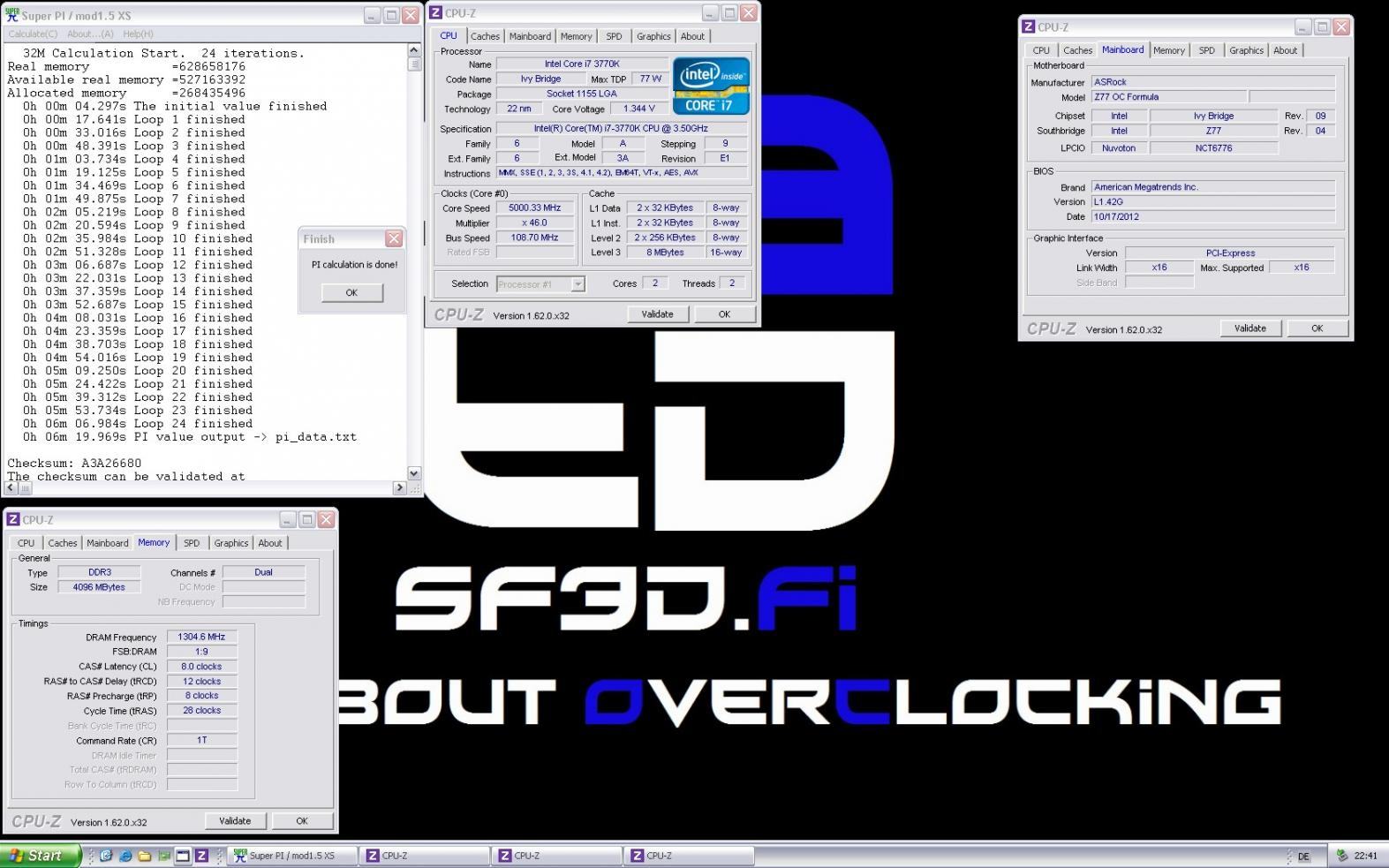Select Graphics tab in the CPU tab window
The image size is (1389, 868).
653,36
